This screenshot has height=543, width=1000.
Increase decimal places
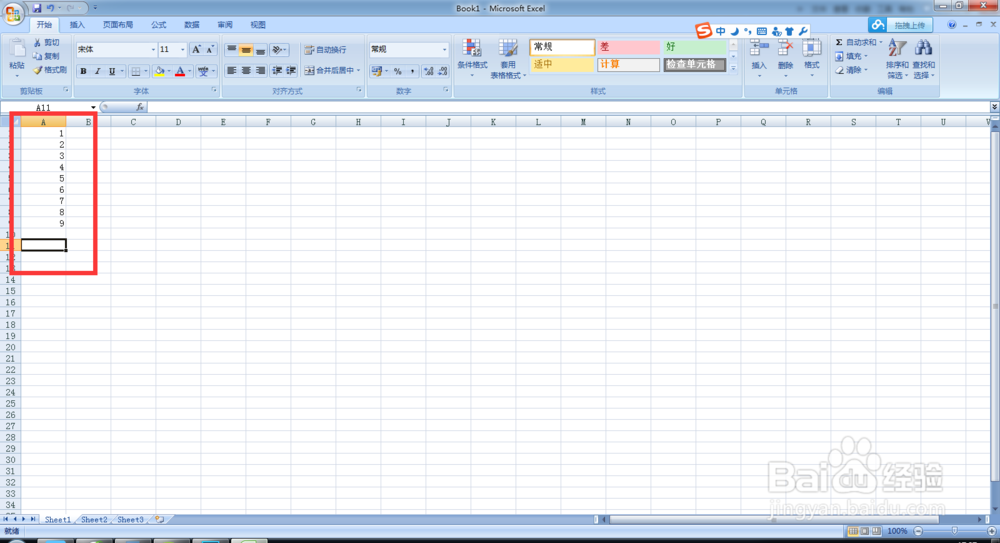tap(429, 71)
